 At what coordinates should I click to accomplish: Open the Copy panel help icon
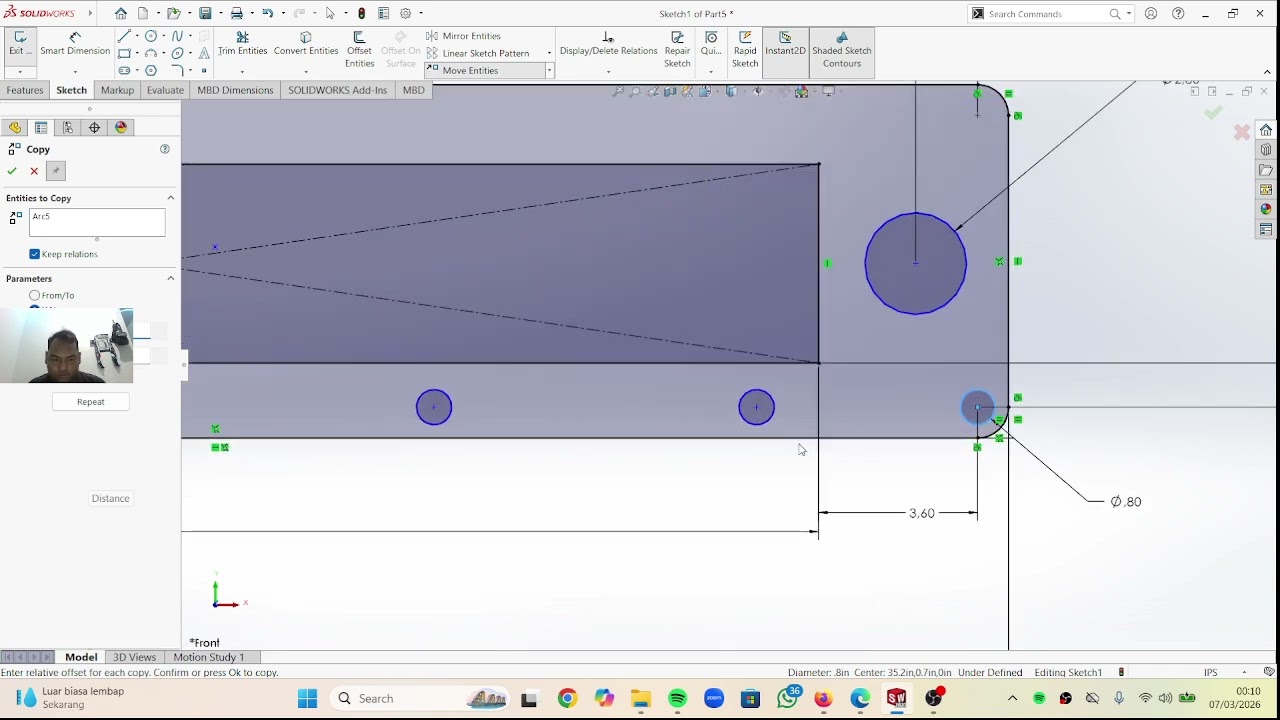(x=165, y=149)
